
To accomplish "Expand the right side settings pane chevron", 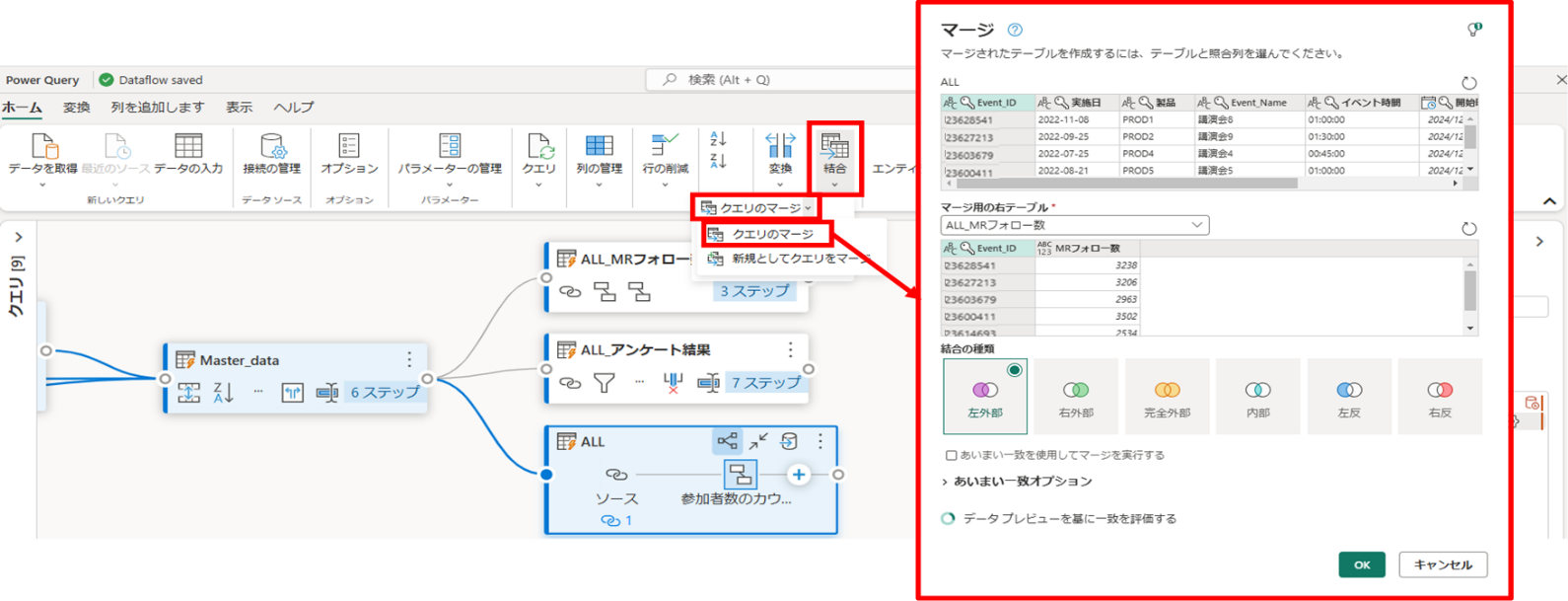I will pos(1539,242).
